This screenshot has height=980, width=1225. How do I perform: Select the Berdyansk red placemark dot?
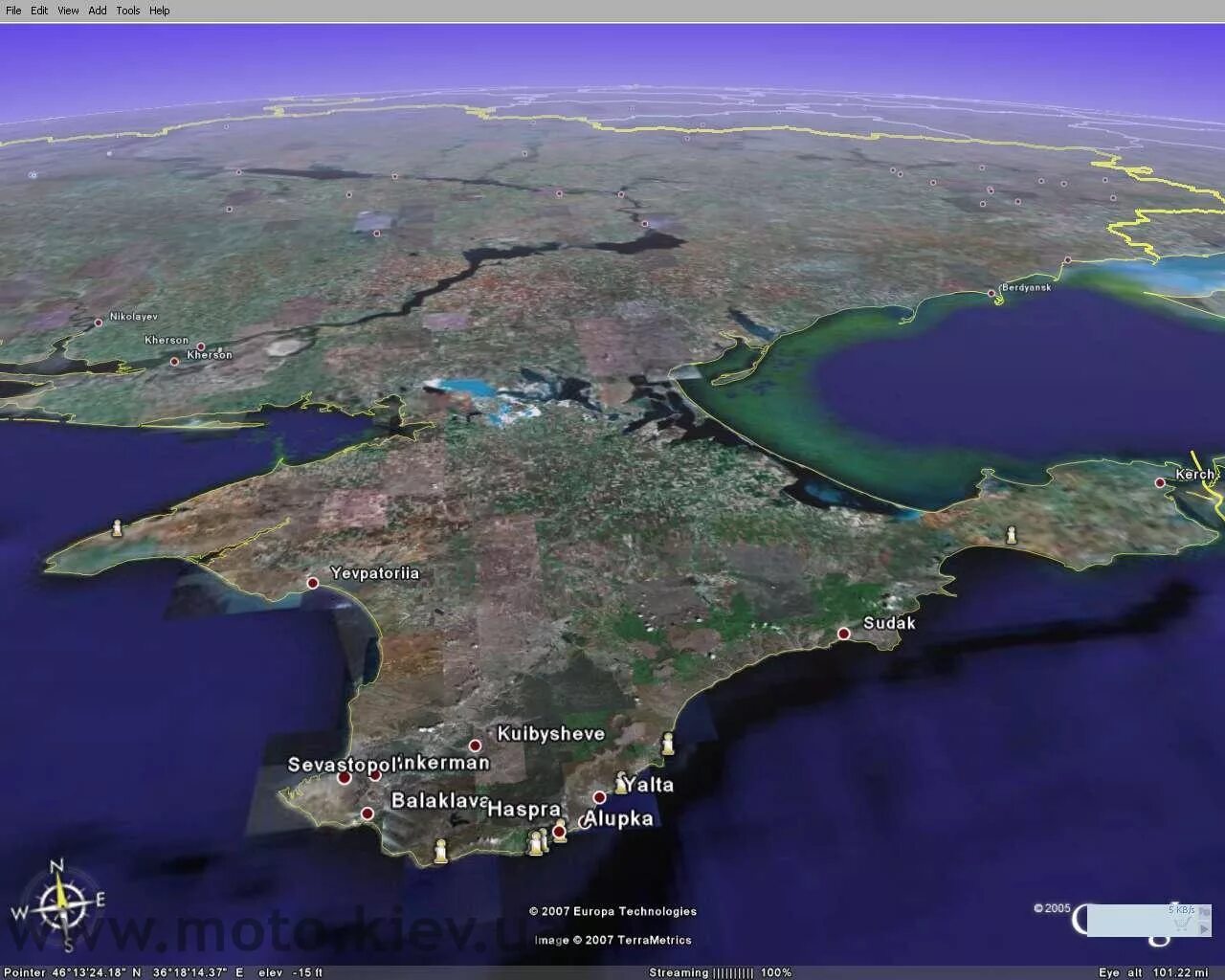[x=991, y=294]
